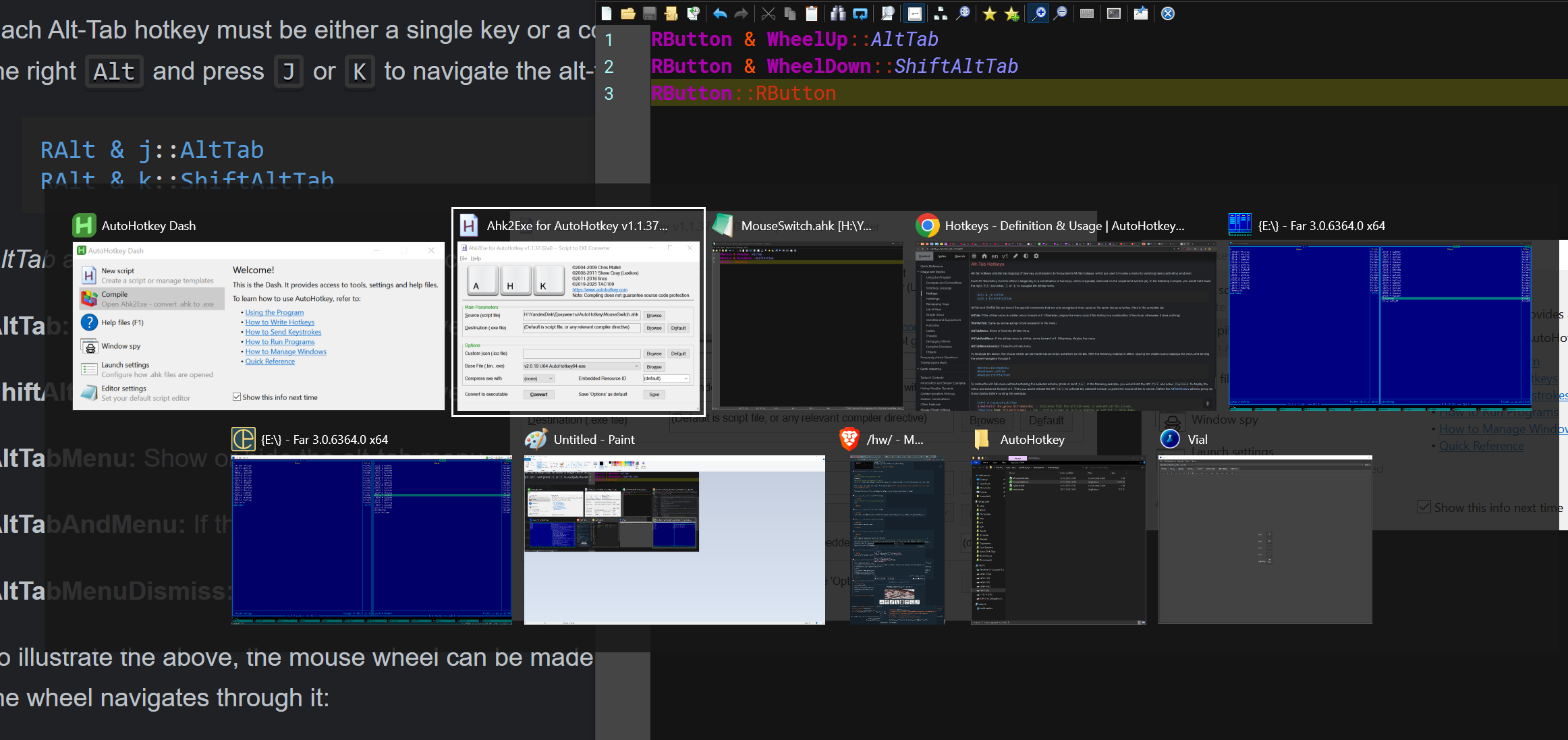Select the Vial application window thumbnail
The width and height of the screenshot is (1568, 740).
tap(1264, 539)
